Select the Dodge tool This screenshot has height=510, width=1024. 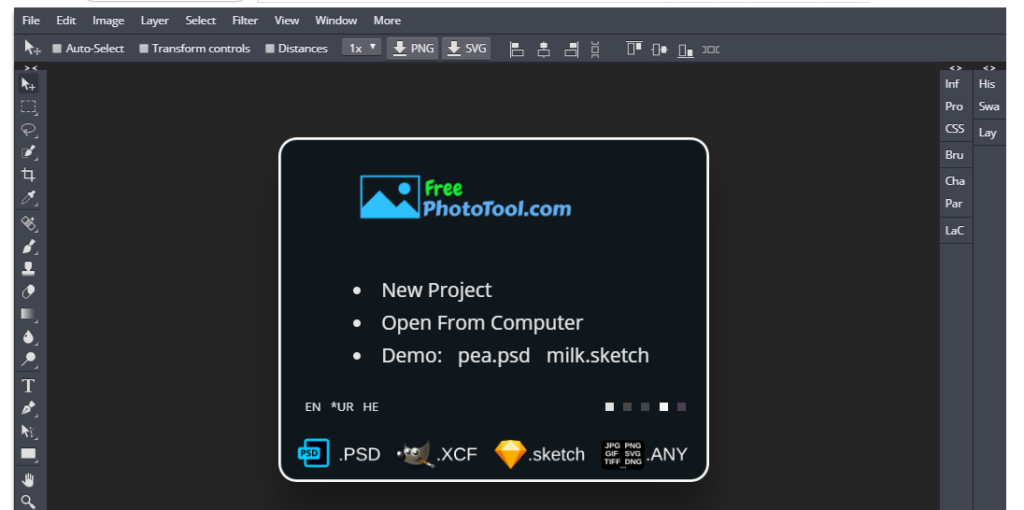(28, 359)
